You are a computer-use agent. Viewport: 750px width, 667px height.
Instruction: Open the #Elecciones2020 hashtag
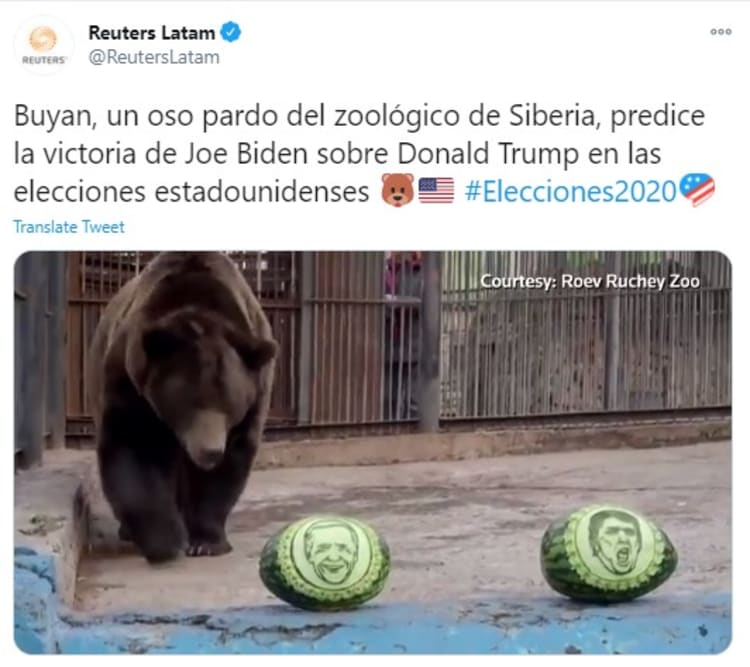tap(571, 191)
